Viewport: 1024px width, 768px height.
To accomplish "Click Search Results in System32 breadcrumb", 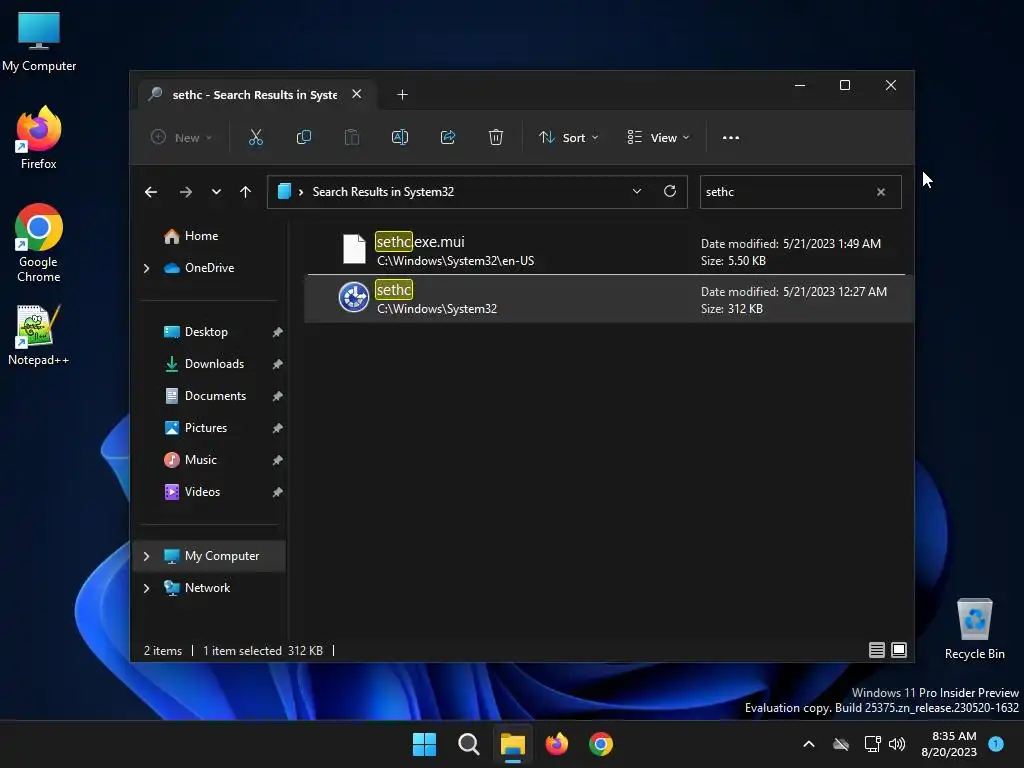I will [x=383, y=192].
